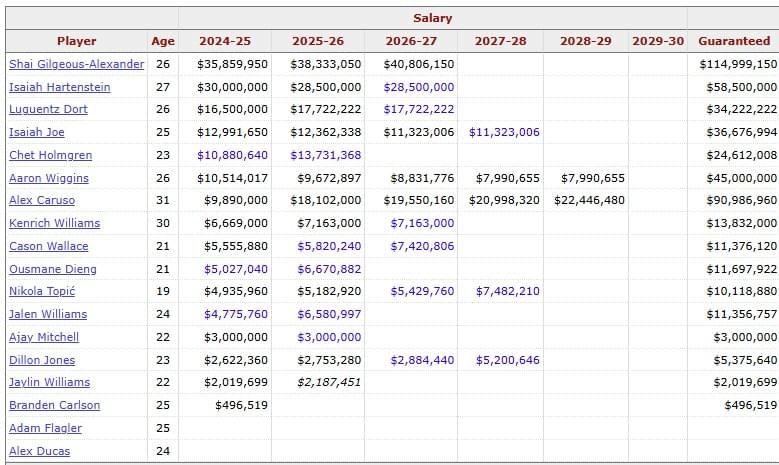
Task: Click the 2025-26 season column header
Action: point(318,41)
